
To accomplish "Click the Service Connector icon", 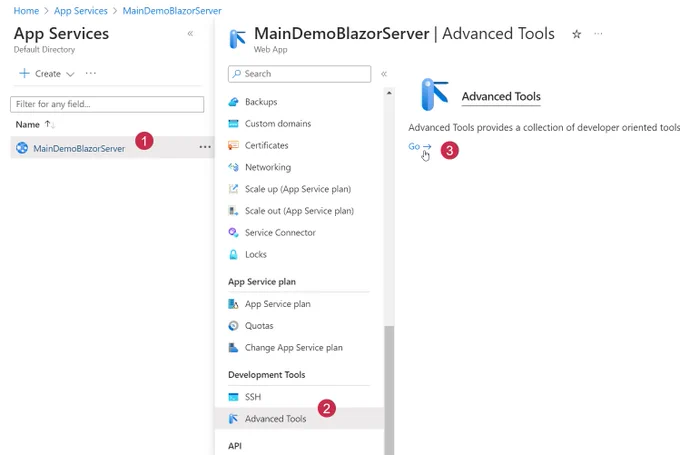I will click(233, 232).
